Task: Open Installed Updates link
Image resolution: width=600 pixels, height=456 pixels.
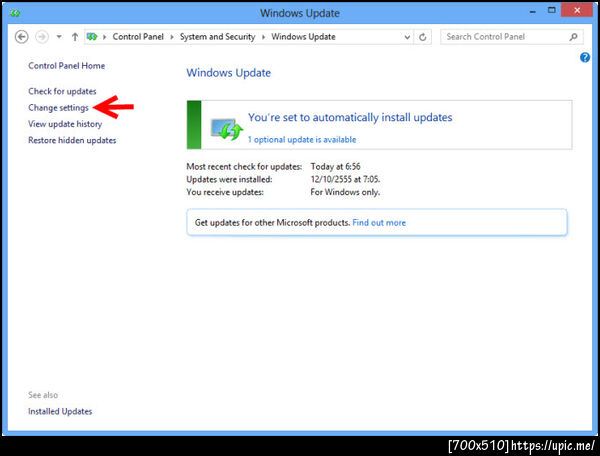Action: [x=60, y=411]
